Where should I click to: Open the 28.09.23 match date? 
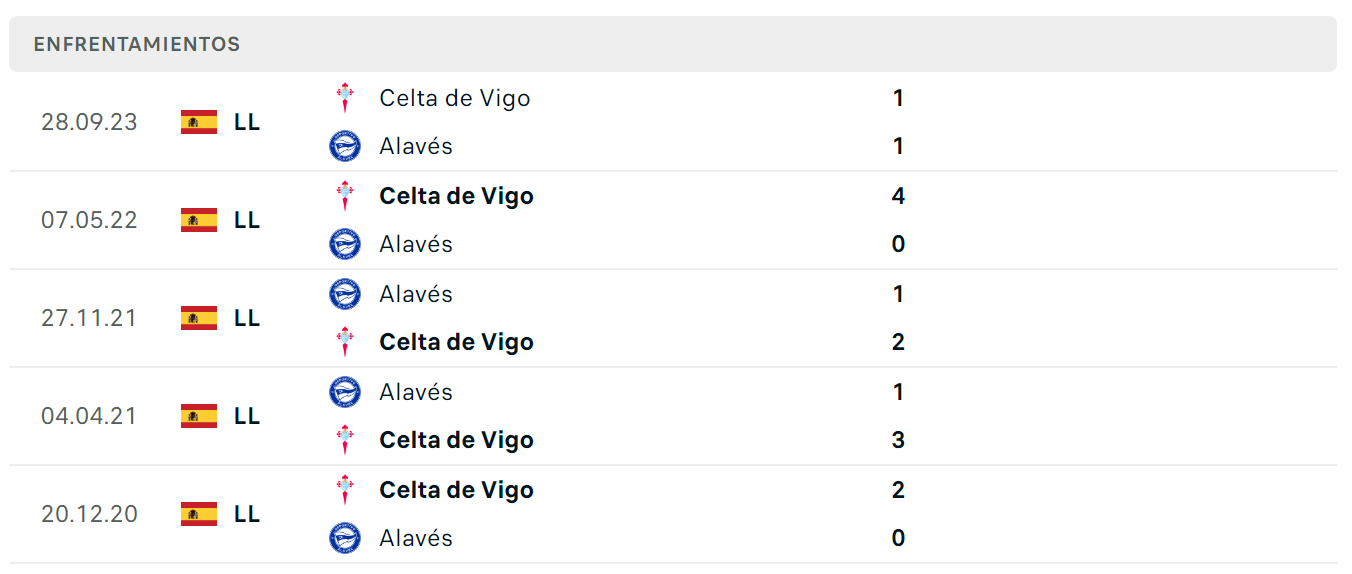point(89,122)
